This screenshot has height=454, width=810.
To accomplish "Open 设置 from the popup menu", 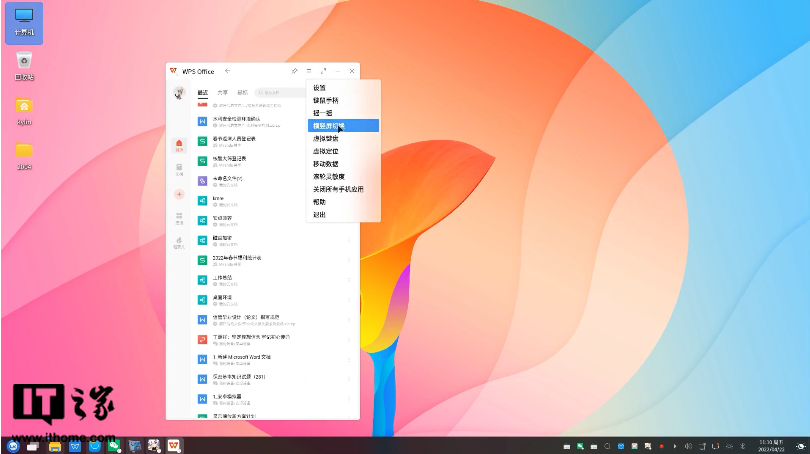I will (x=344, y=88).
